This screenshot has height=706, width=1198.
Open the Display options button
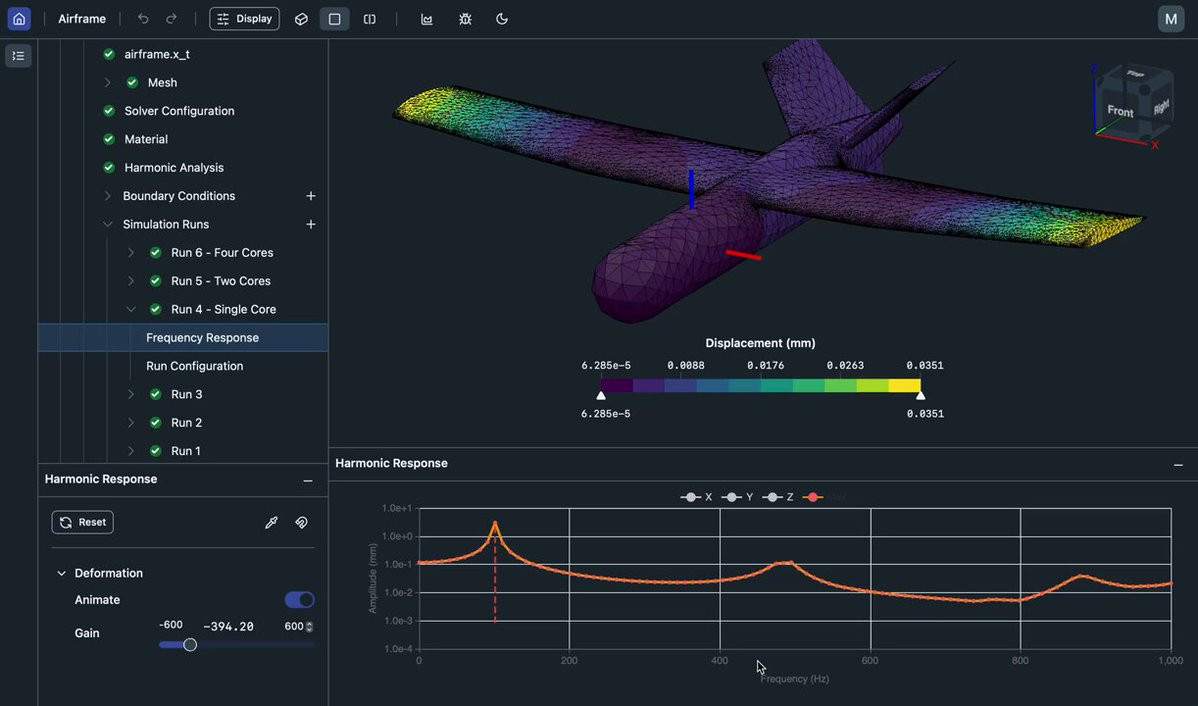(244, 19)
